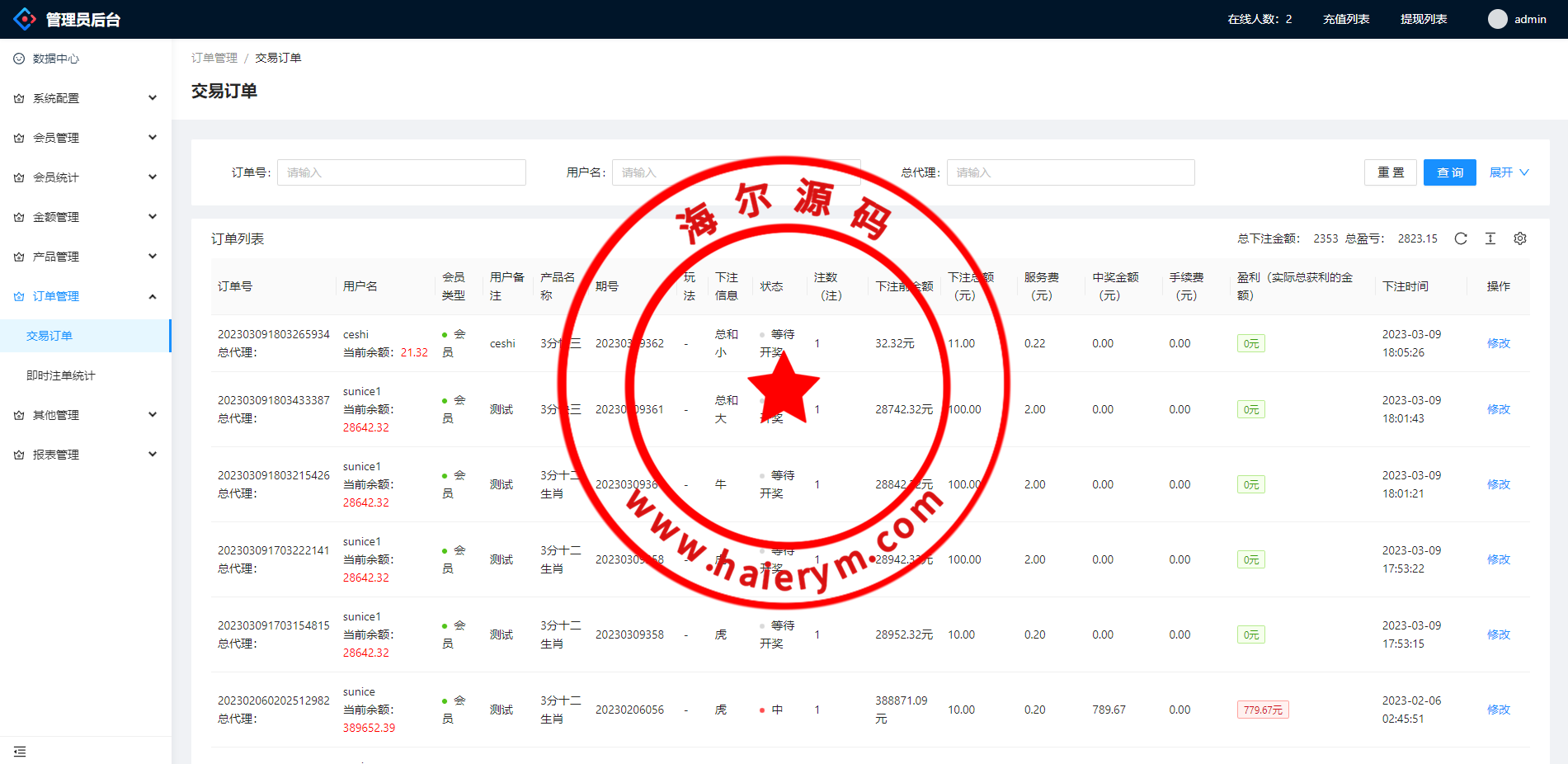Select the 即时注单统计 menu item
1568x764 pixels.
[61, 375]
